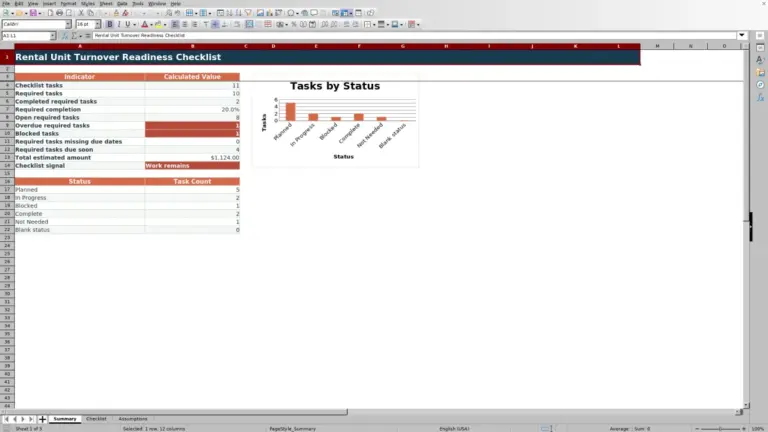Click the formula input line field
The width and height of the screenshot is (768, 432).
[x=414, y=35]
